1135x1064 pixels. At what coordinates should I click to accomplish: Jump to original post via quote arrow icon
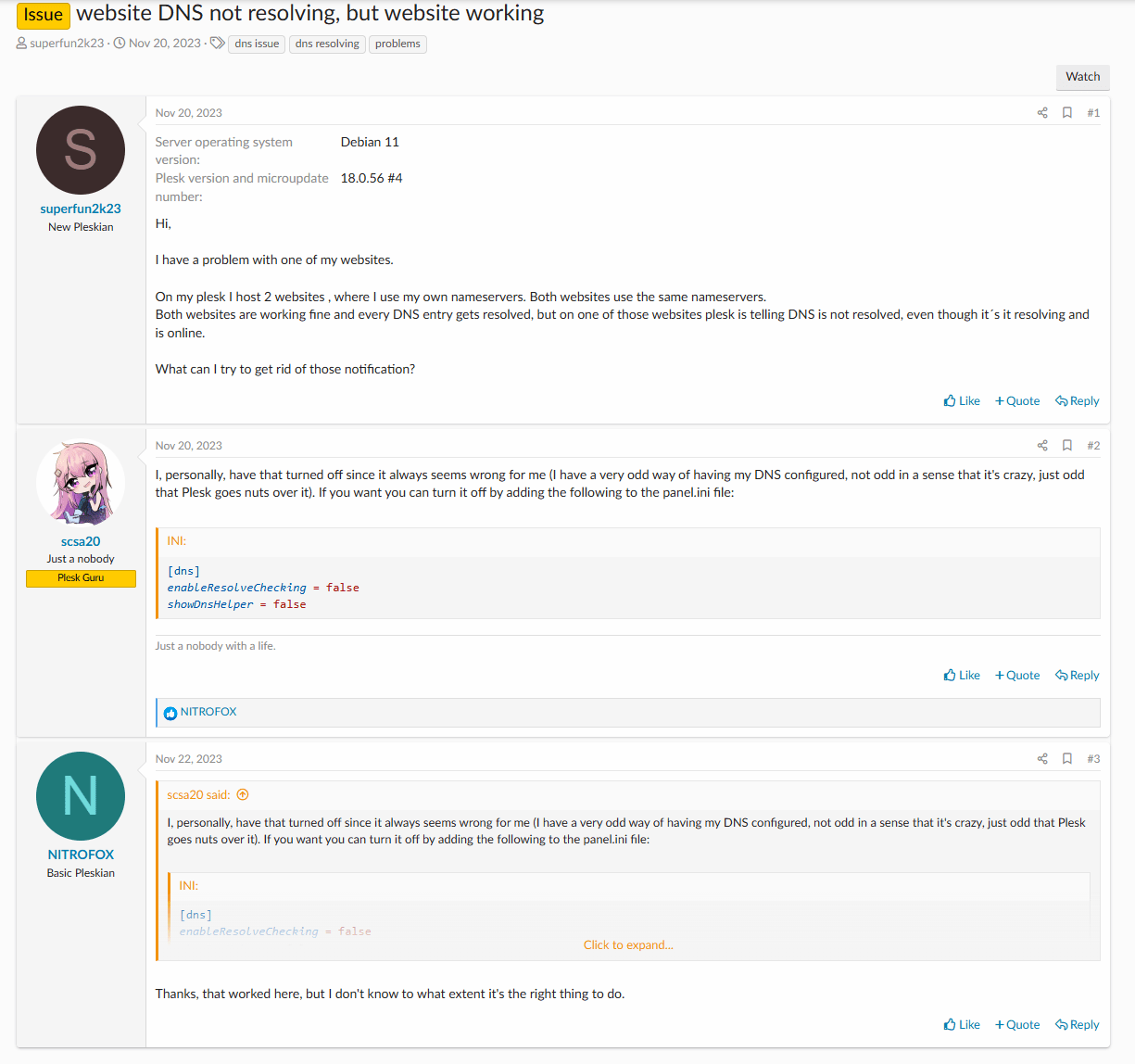tap(243, 795)
